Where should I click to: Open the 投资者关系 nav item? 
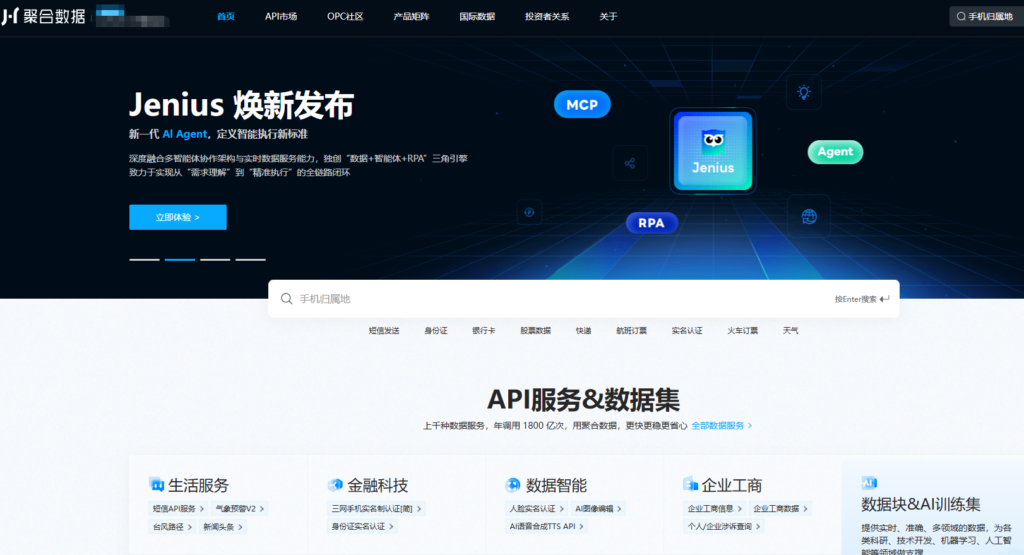[x=547, y=16]
